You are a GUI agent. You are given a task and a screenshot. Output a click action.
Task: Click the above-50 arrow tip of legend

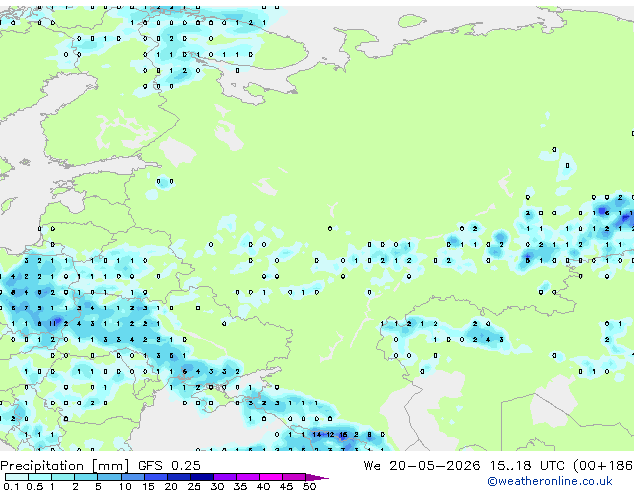pyautogui.click(x=317, y=477)
